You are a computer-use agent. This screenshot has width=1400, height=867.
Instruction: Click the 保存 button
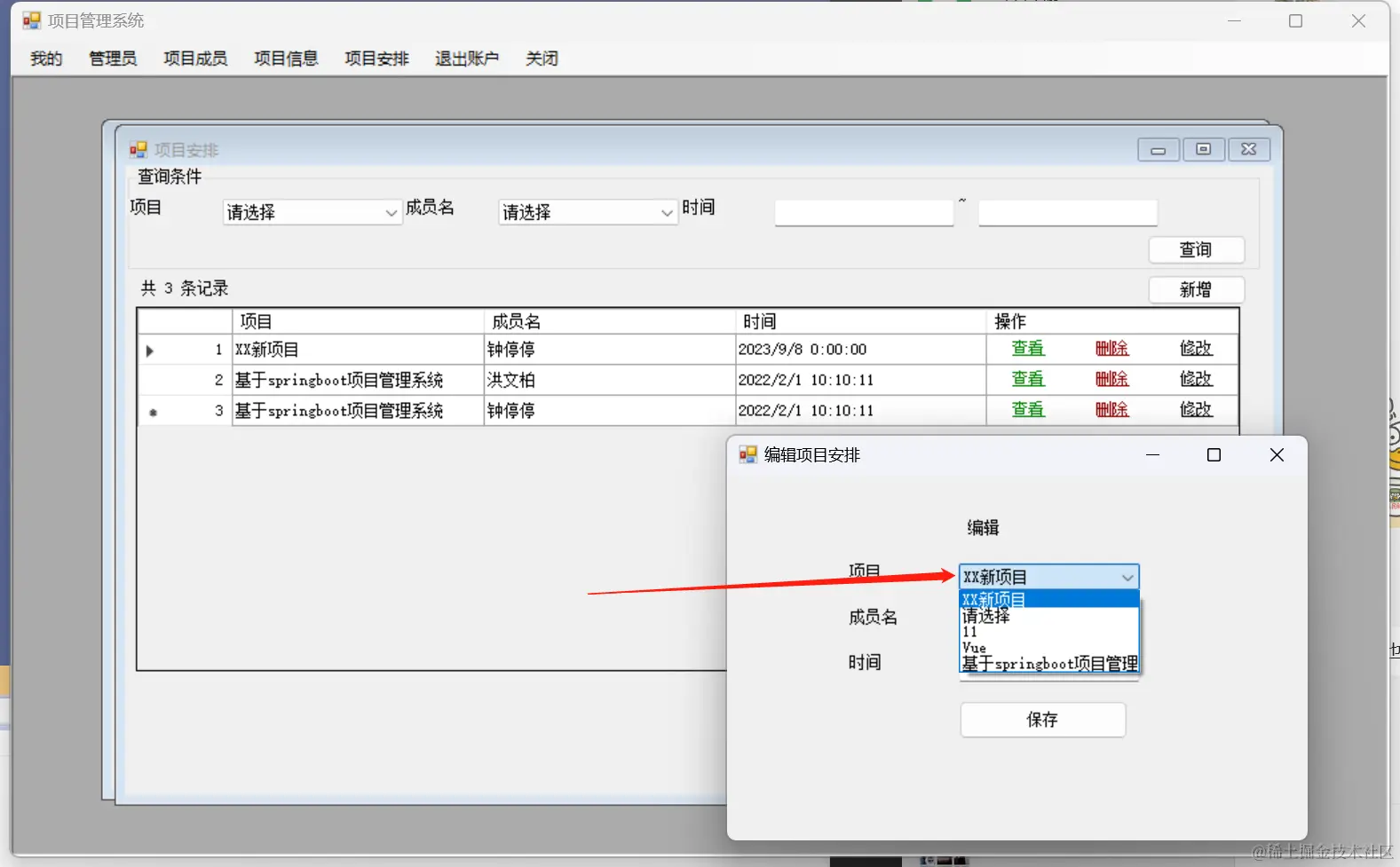click(1043, 720)
